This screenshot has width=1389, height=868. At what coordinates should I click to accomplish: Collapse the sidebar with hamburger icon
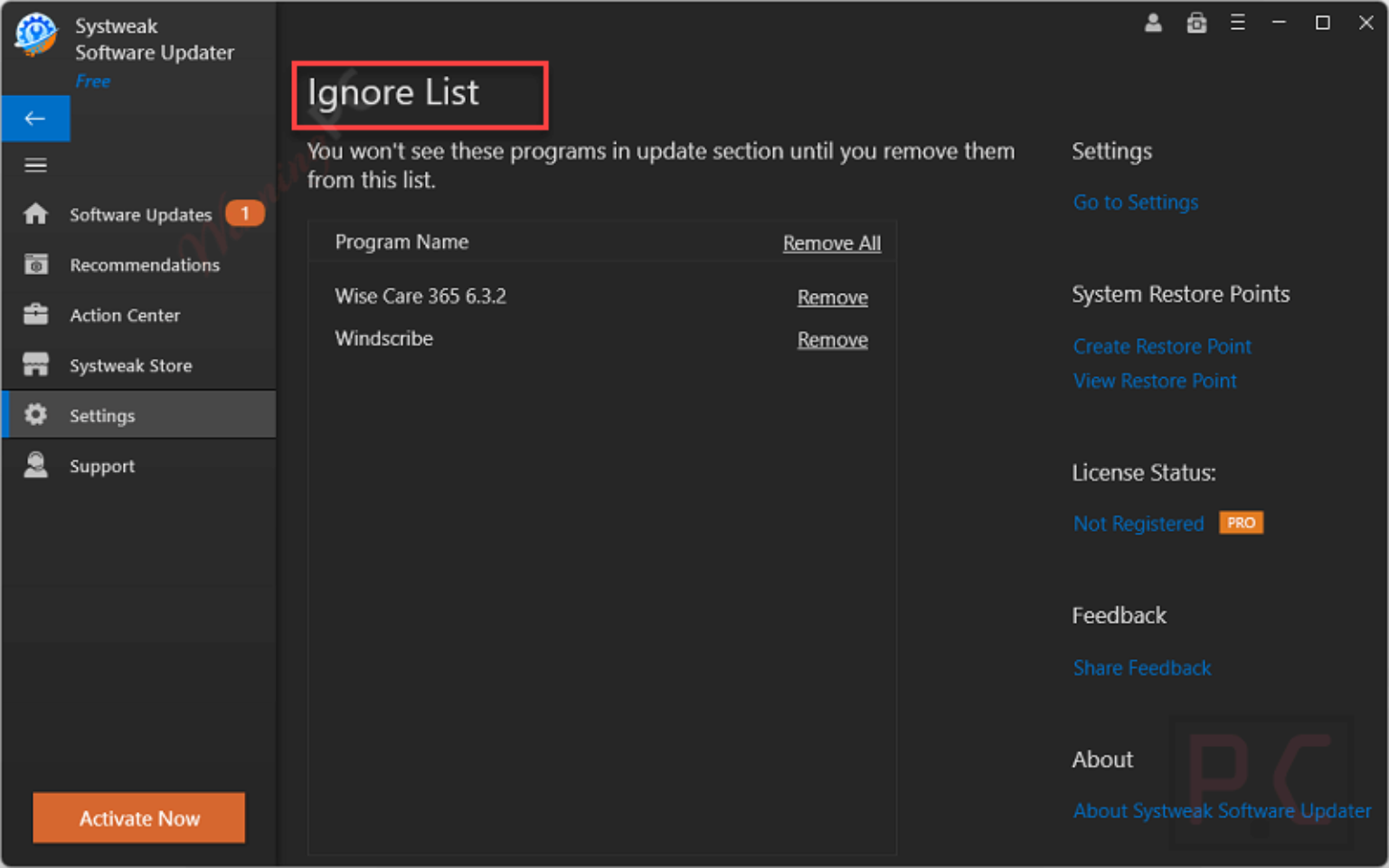click(35, 165)
